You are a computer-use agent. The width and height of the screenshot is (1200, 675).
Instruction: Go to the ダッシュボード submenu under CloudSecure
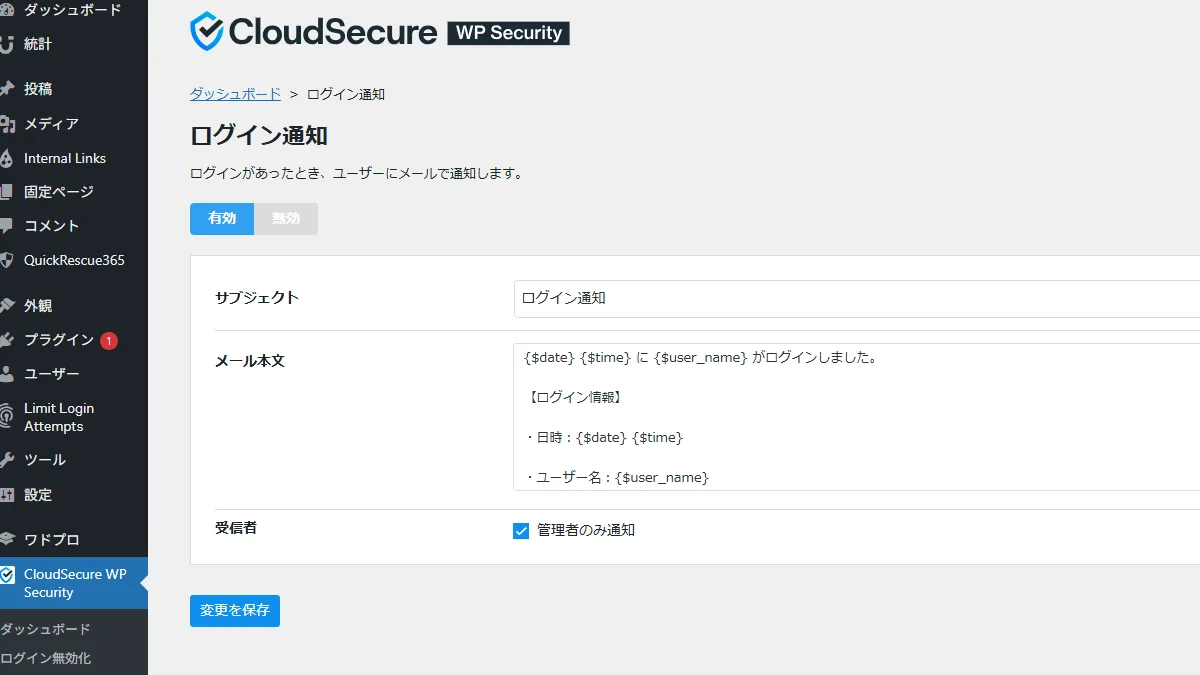click(x=45, y=629)
